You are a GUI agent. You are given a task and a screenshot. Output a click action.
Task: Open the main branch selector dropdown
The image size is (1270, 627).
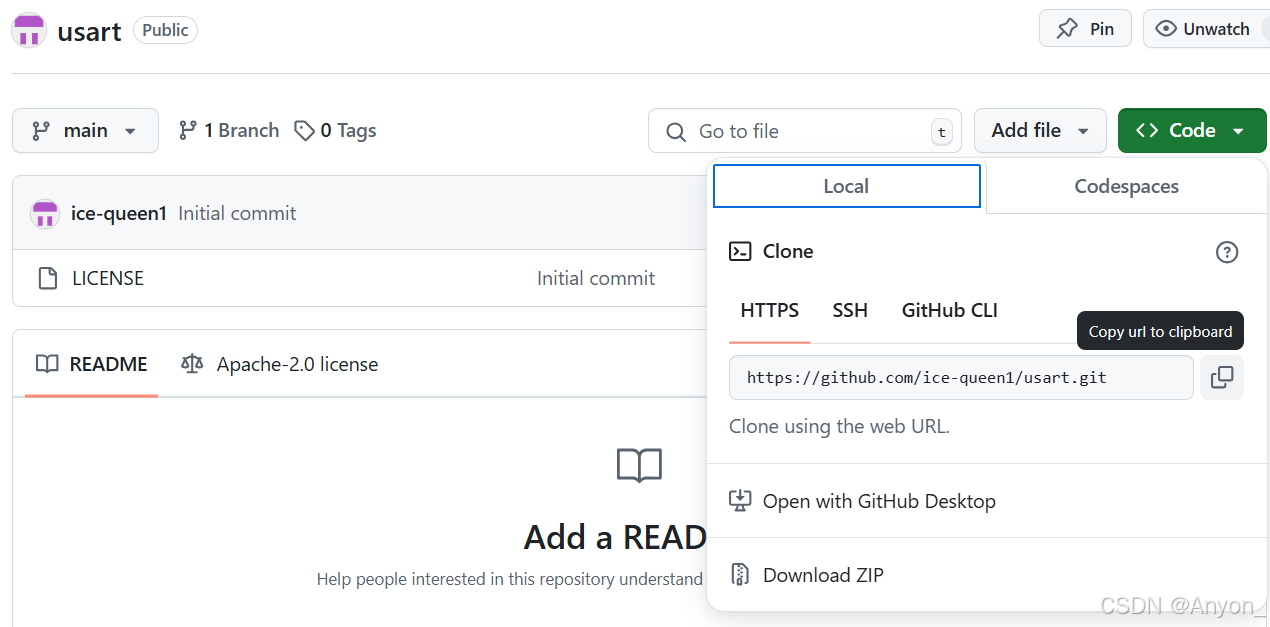pos(85,131)
